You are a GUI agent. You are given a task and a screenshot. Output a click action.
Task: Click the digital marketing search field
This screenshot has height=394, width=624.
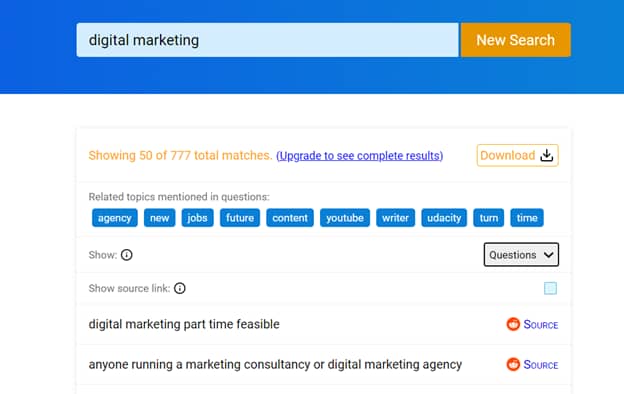pyautogui.click(x=267, y=40)
